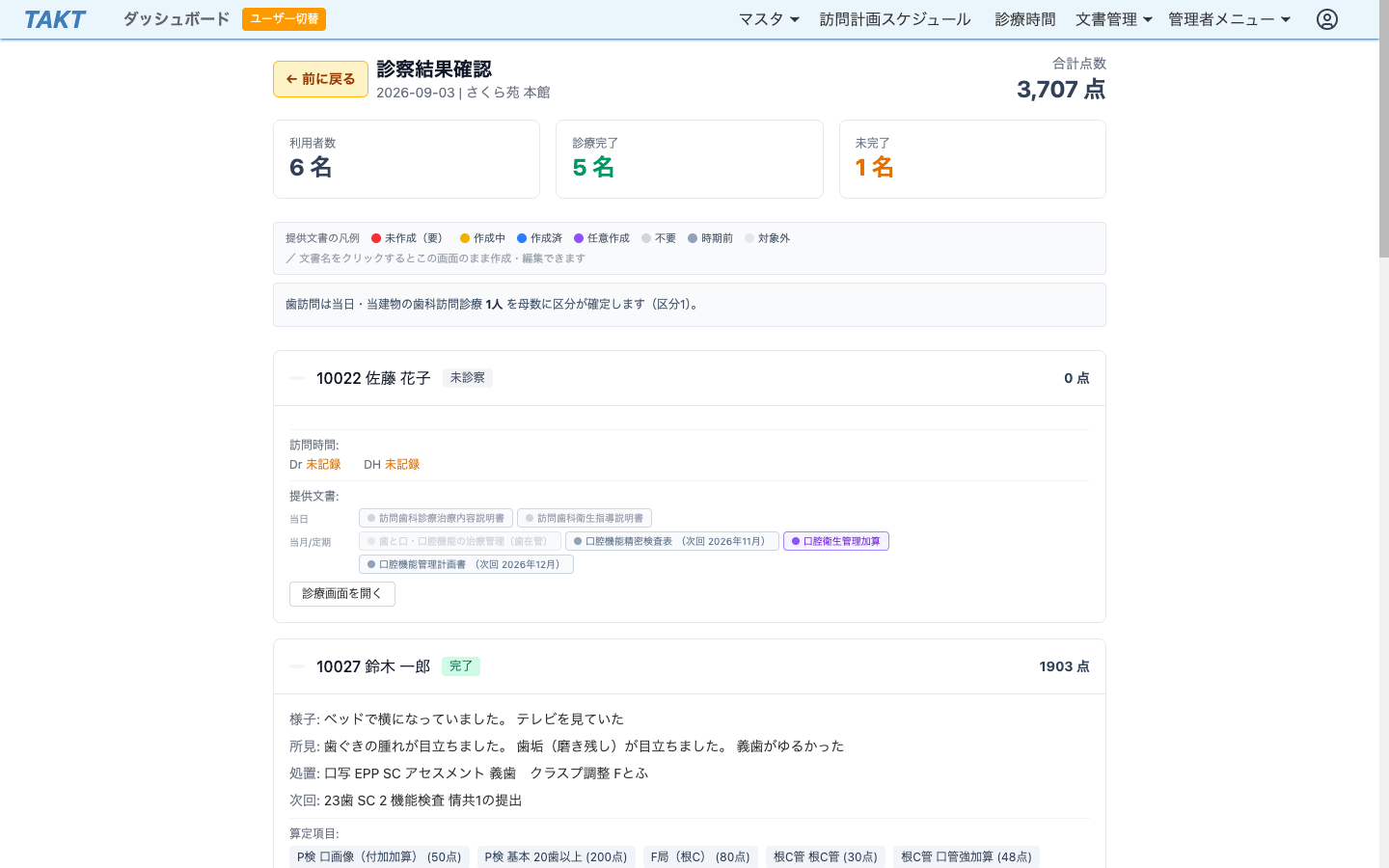Click the Dr 未記録 label
1389x868 pixels.
pyautogui.click(x=314, y=464)
